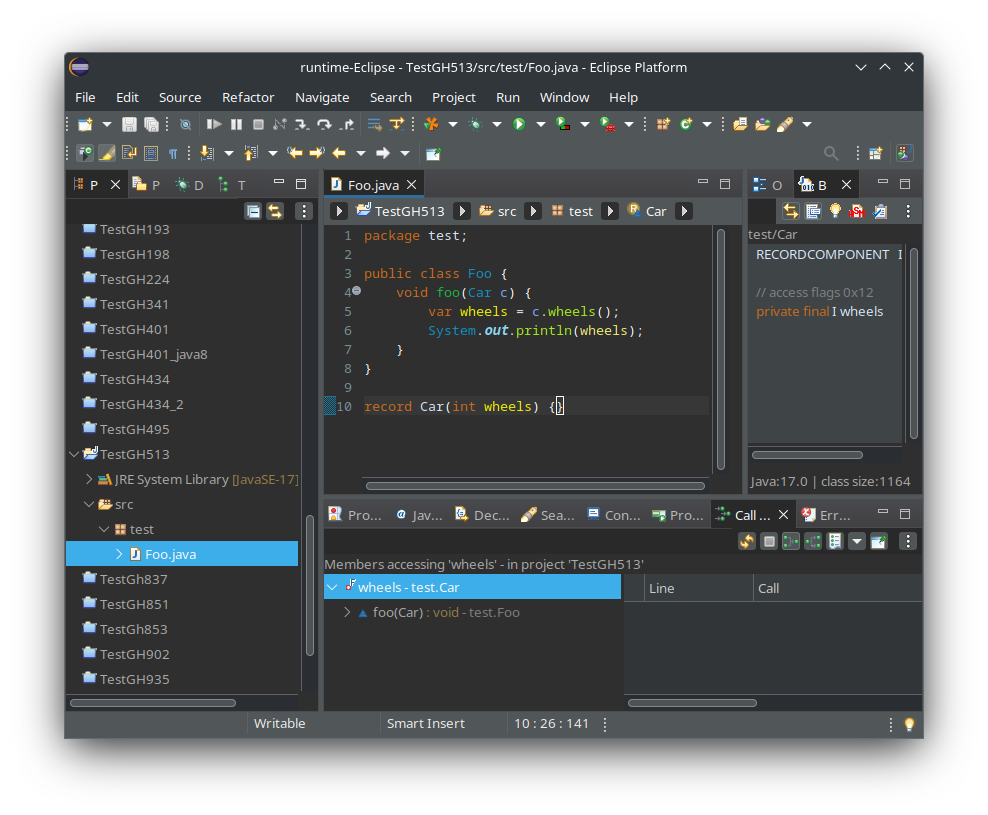Image resolution: width=988 pixels, height=815 pixels.
Task: Run the application with the green Run icon
Action: 517,125
